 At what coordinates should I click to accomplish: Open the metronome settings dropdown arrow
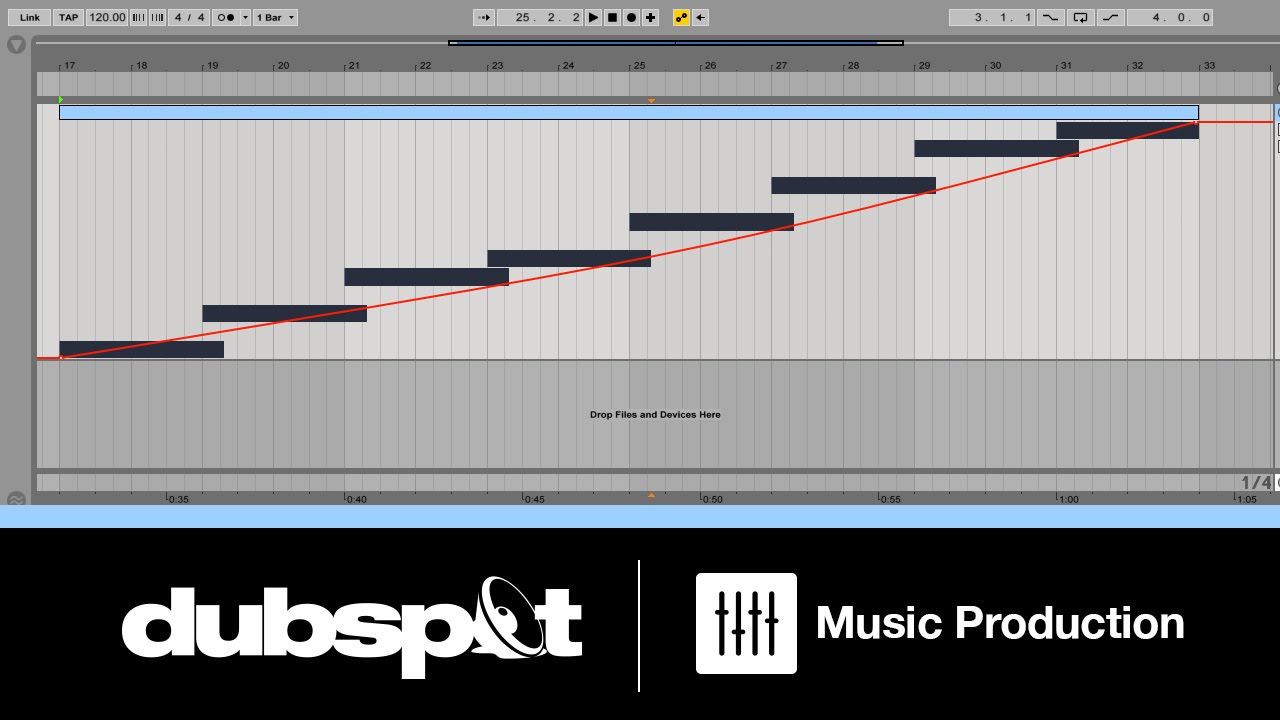(x=246, y=17)
